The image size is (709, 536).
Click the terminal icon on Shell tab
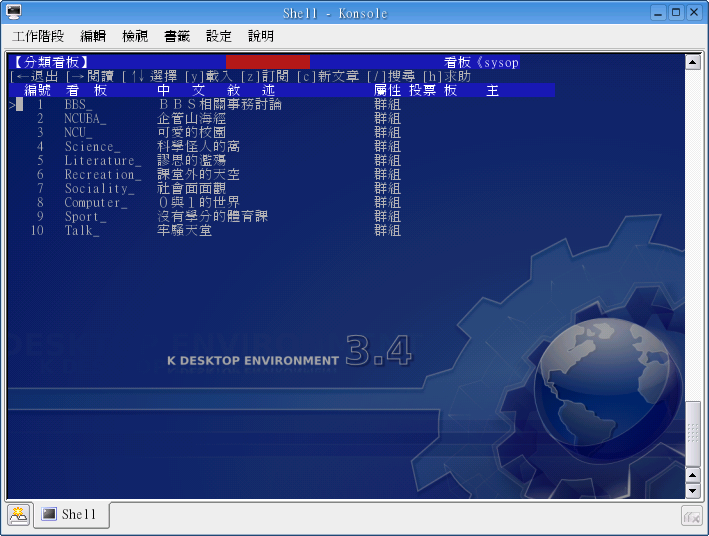click(49, 514)
